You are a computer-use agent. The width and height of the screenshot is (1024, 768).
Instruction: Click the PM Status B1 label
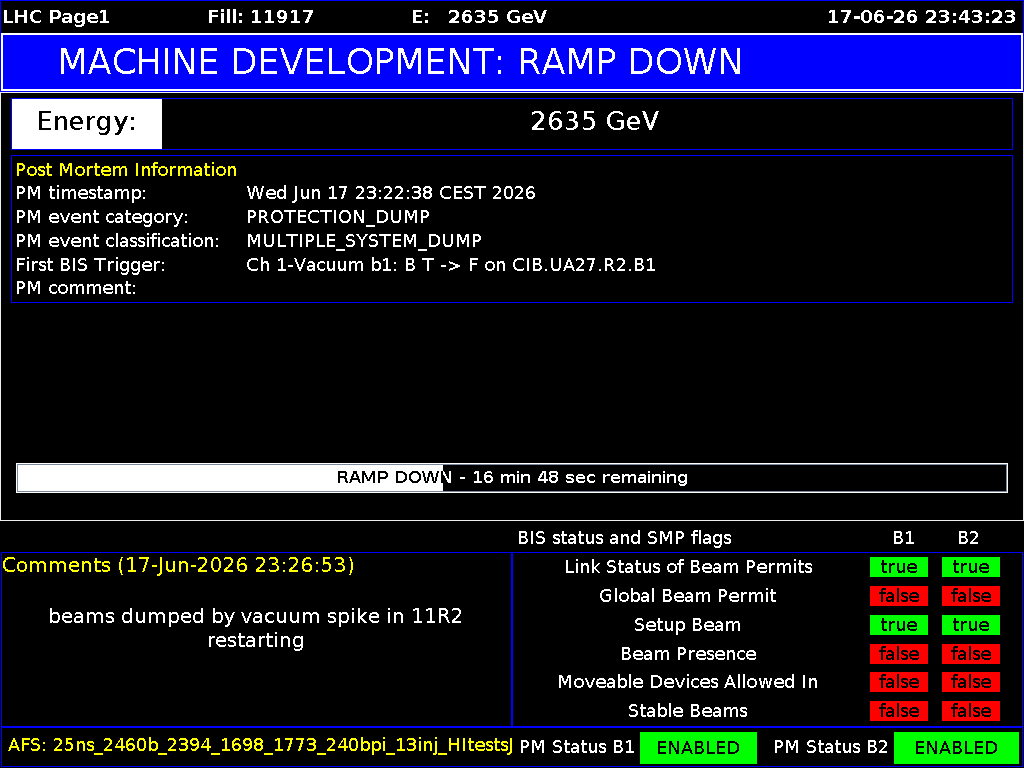[x=577, y=747]
